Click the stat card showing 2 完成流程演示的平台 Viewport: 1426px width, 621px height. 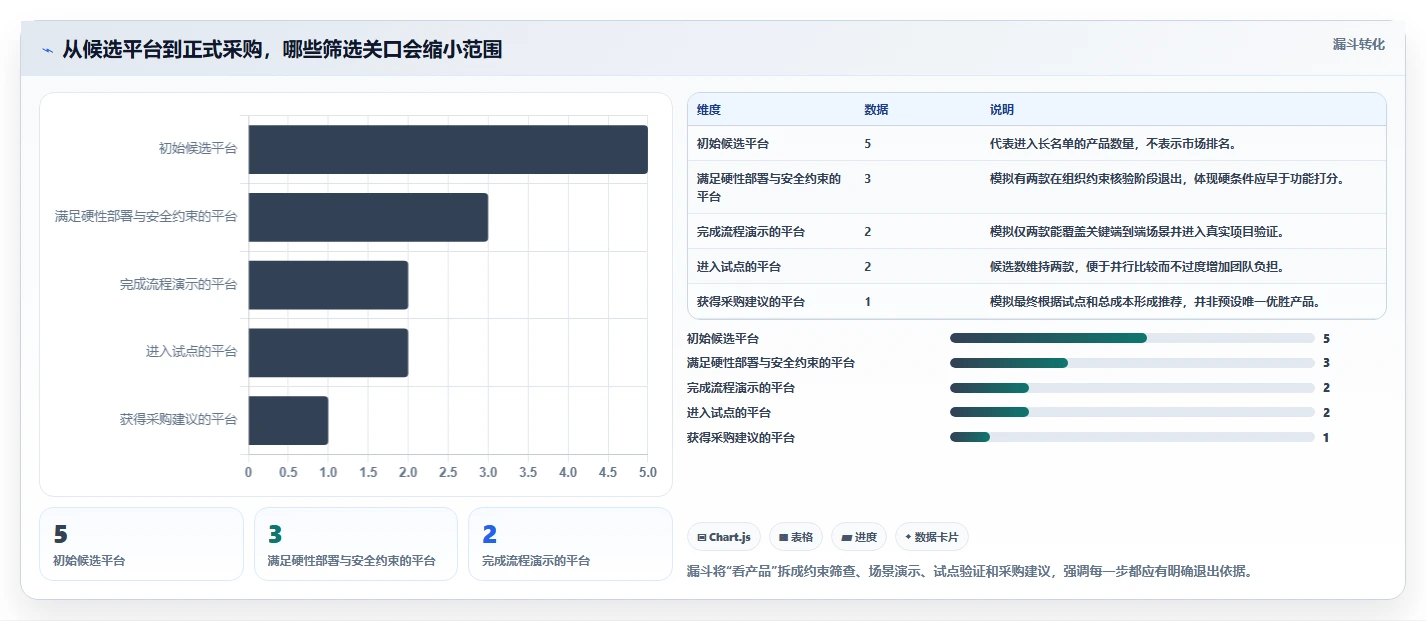(570, 544)
